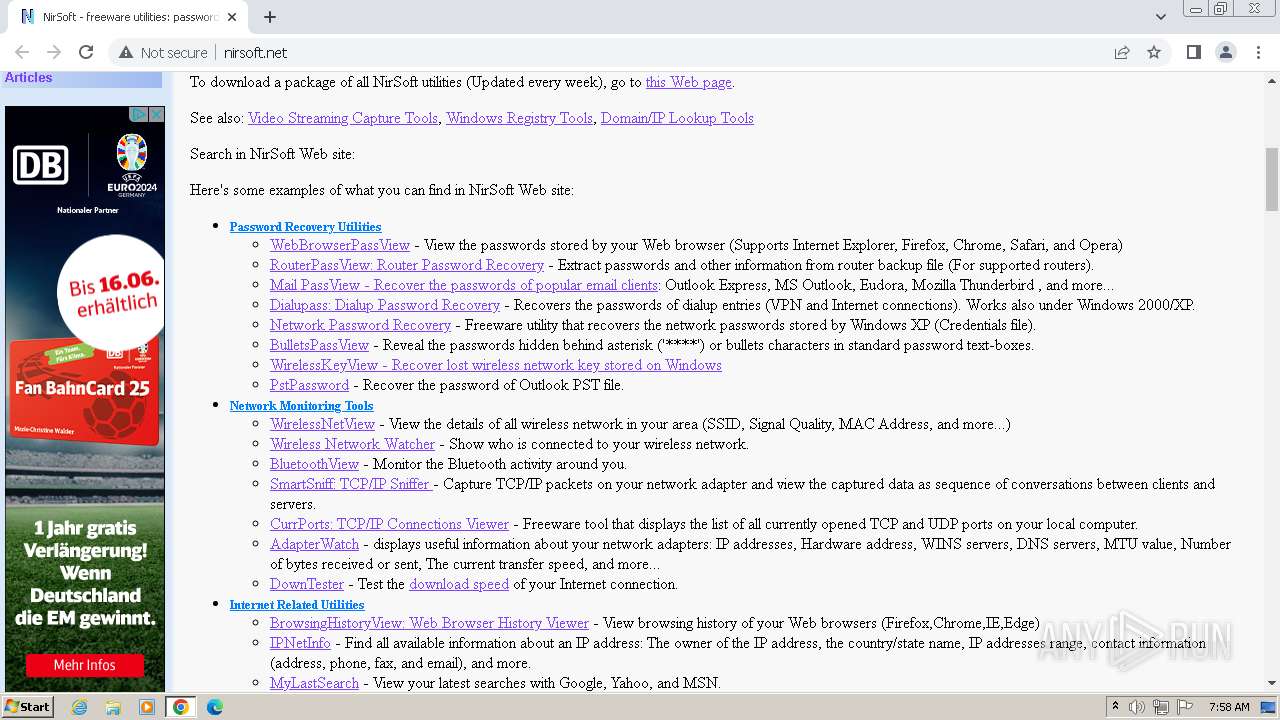Open Wireless Network Watcher link

coord(352,444)
